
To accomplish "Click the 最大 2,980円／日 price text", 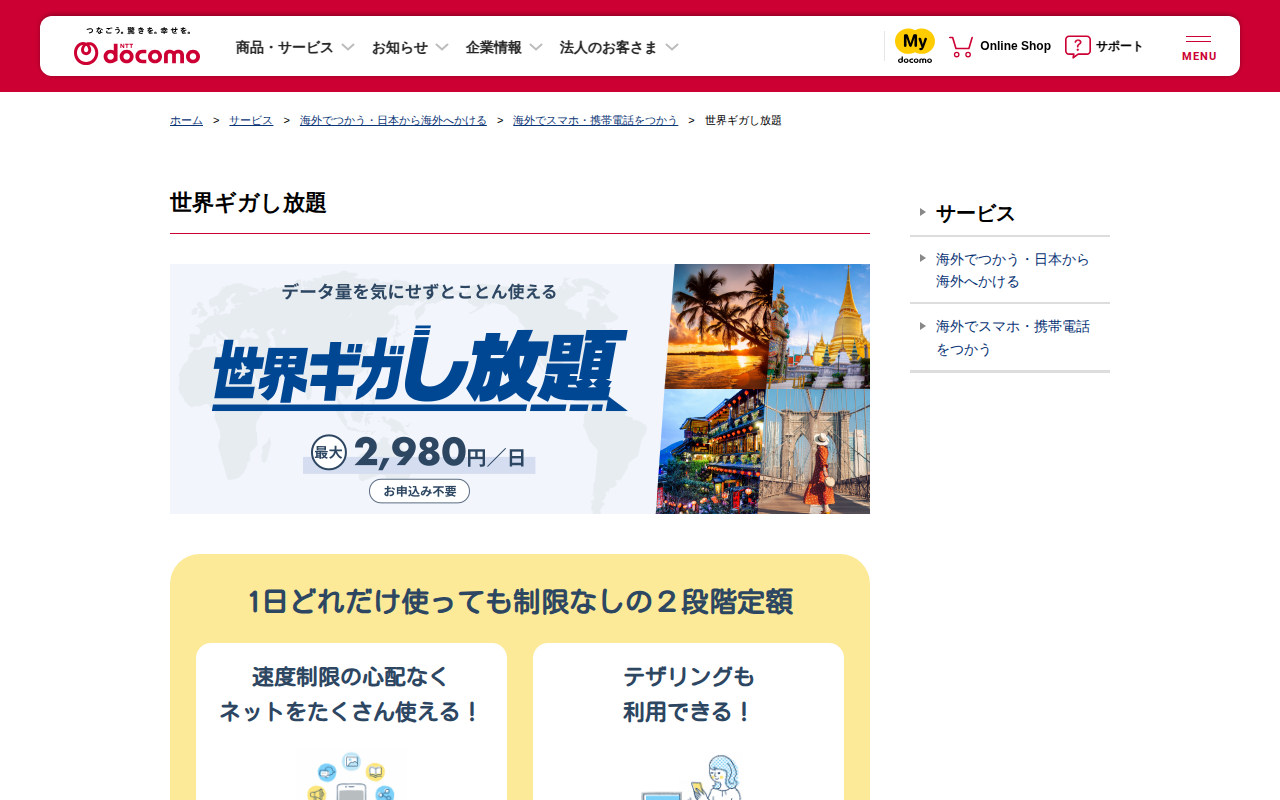I will pos(419,453).
